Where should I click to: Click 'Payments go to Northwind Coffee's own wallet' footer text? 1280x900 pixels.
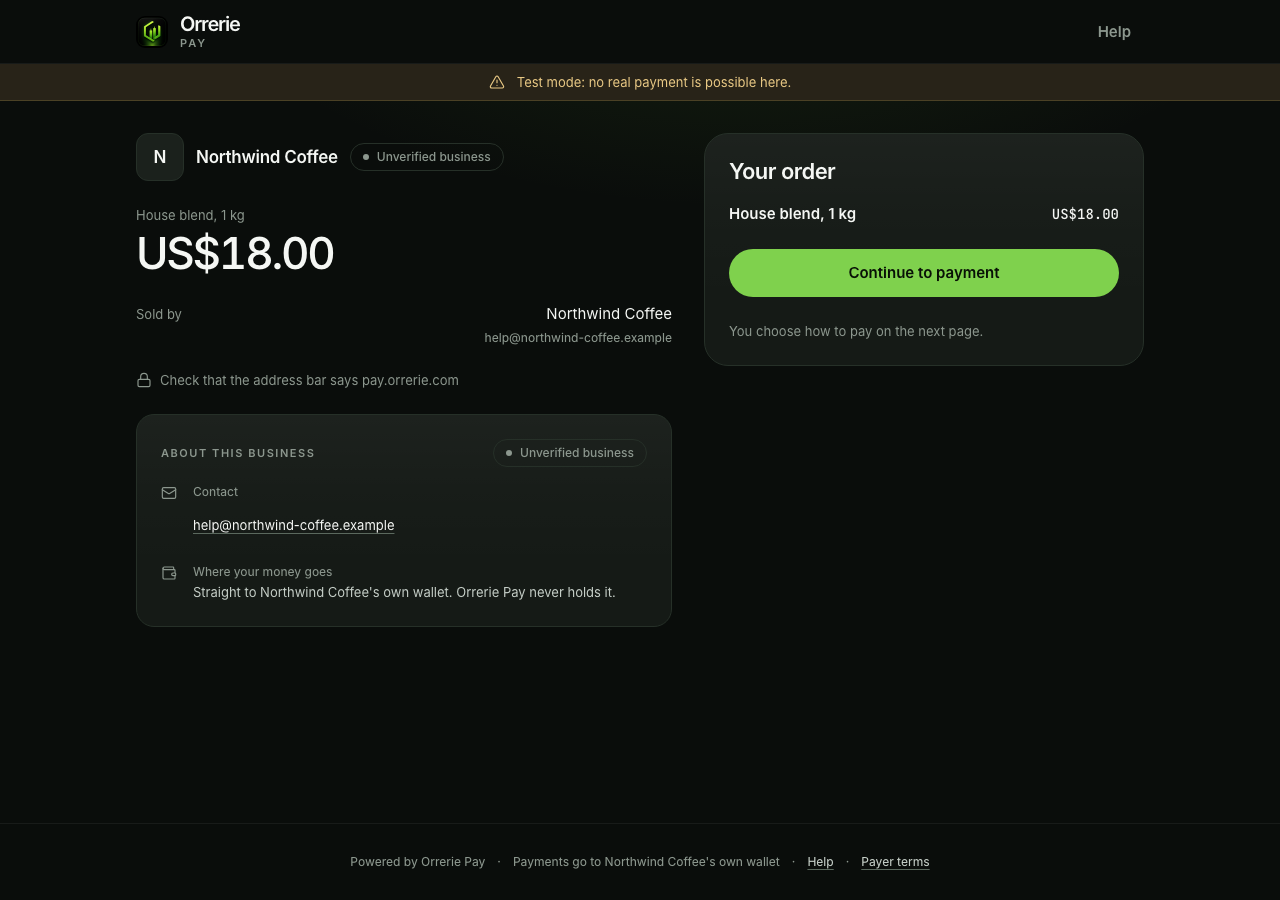click(646, 862)
